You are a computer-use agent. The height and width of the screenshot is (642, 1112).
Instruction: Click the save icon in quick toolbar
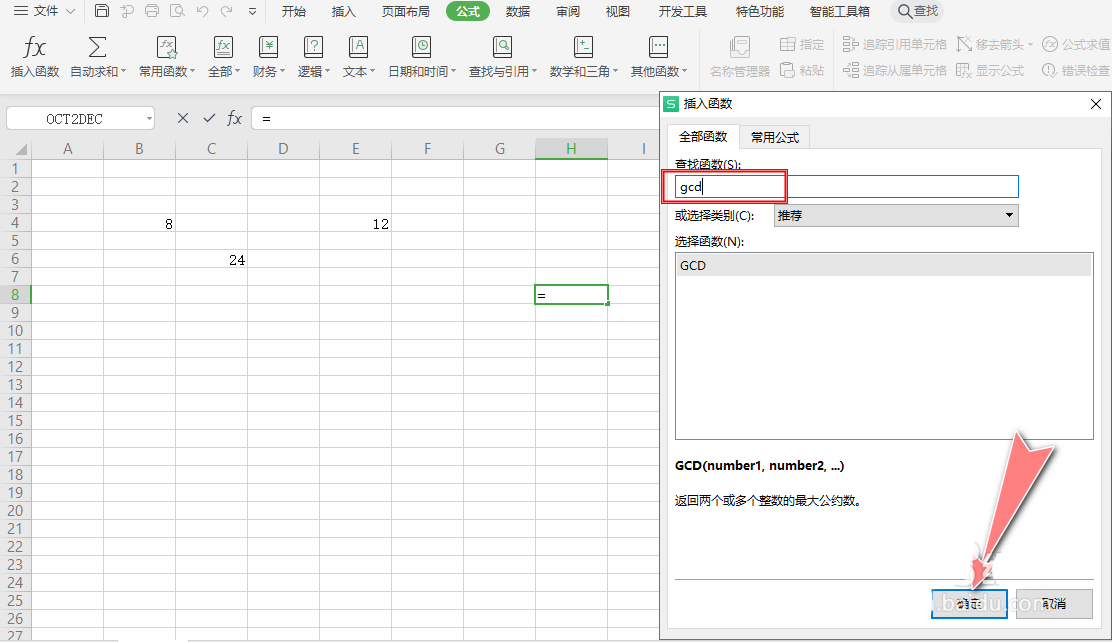(x=101, y=11)
